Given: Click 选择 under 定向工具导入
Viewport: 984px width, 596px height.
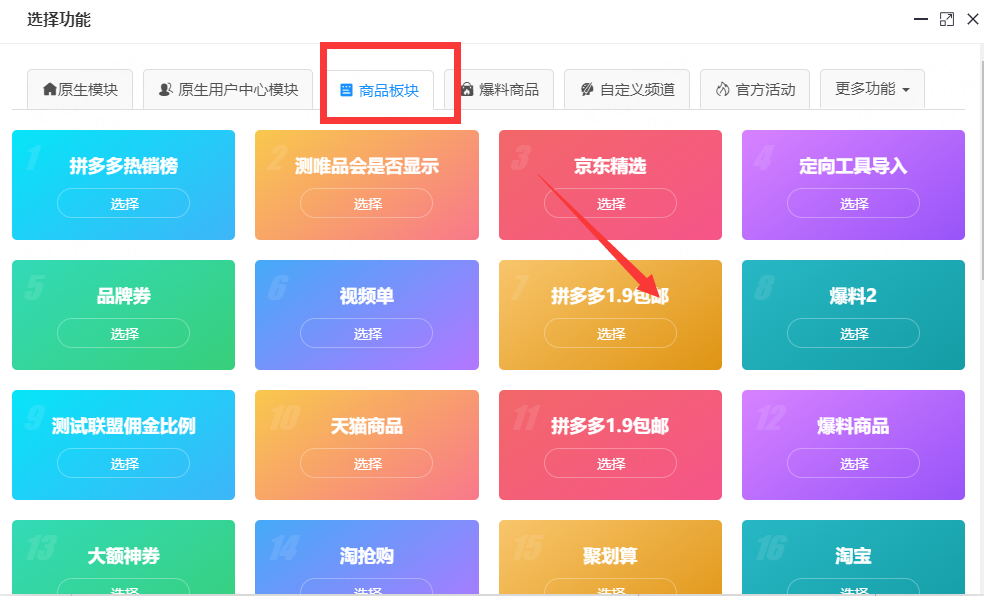Looking at the screenshot, I should (853, 203).
